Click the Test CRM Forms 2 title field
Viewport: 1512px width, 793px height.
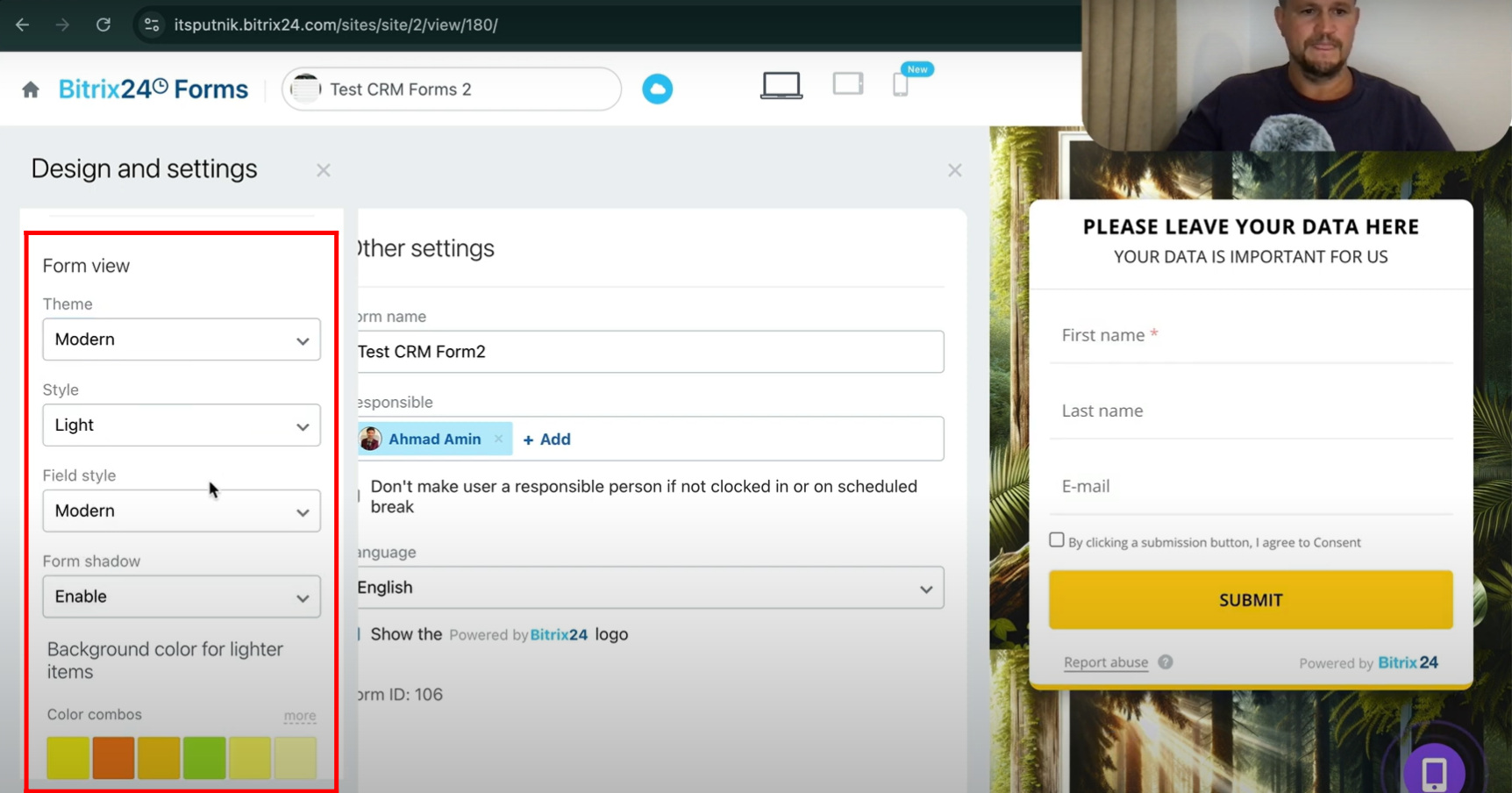[452, 89]
